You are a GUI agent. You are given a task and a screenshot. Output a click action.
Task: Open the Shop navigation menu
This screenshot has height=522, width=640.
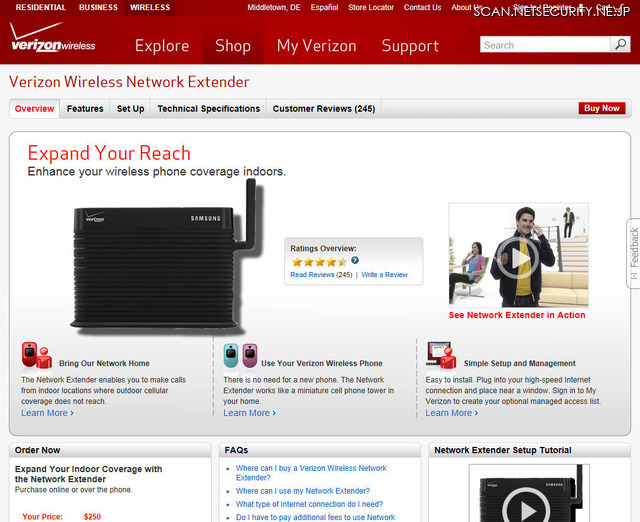[x=233, y=46]
